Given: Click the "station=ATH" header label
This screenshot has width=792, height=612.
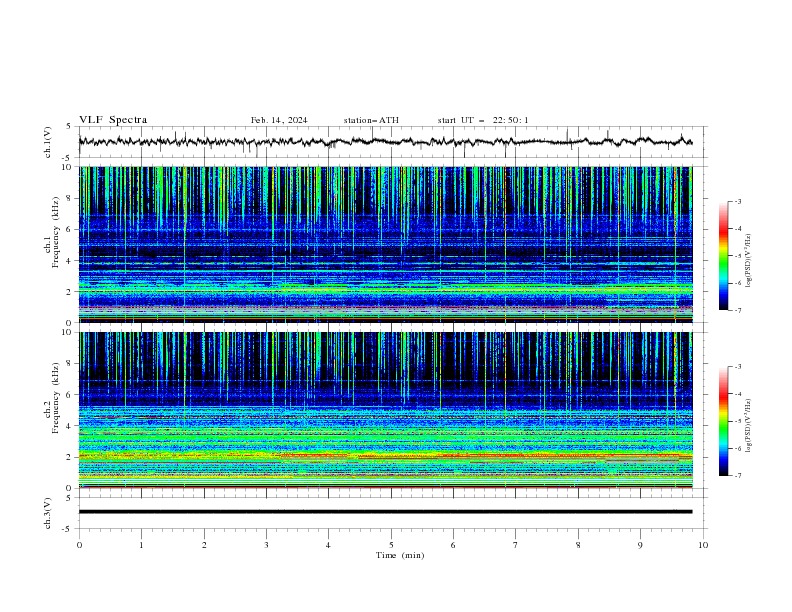Looking at the screenshot, I should (371, 120).
